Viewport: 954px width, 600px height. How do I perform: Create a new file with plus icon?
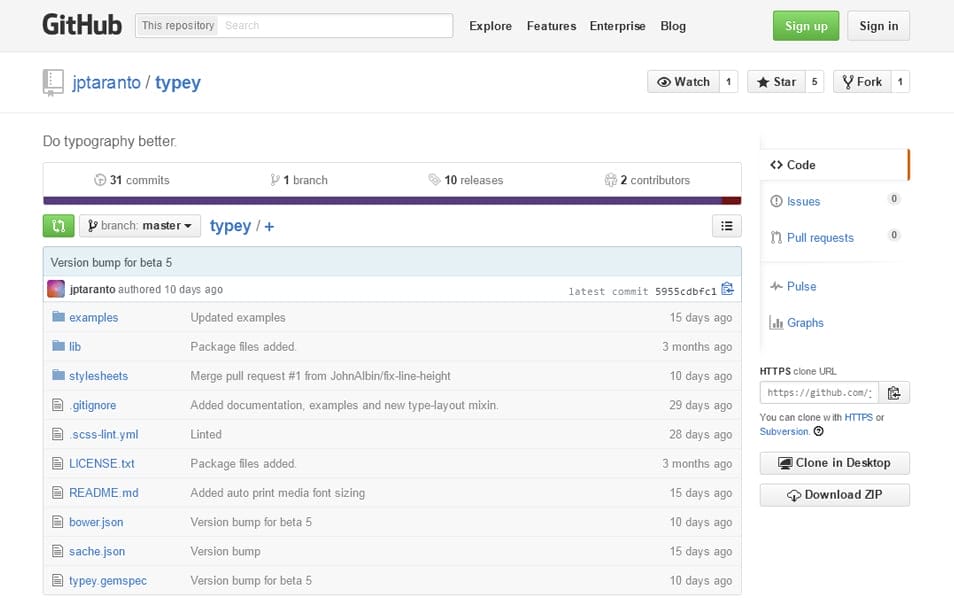click(269, 226)
